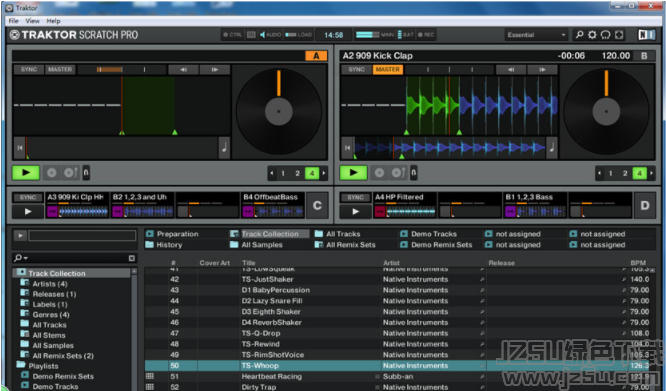The image size is (666, 391).
Task: Click the Traktor logo in header
Action: [x=74, y=35]
